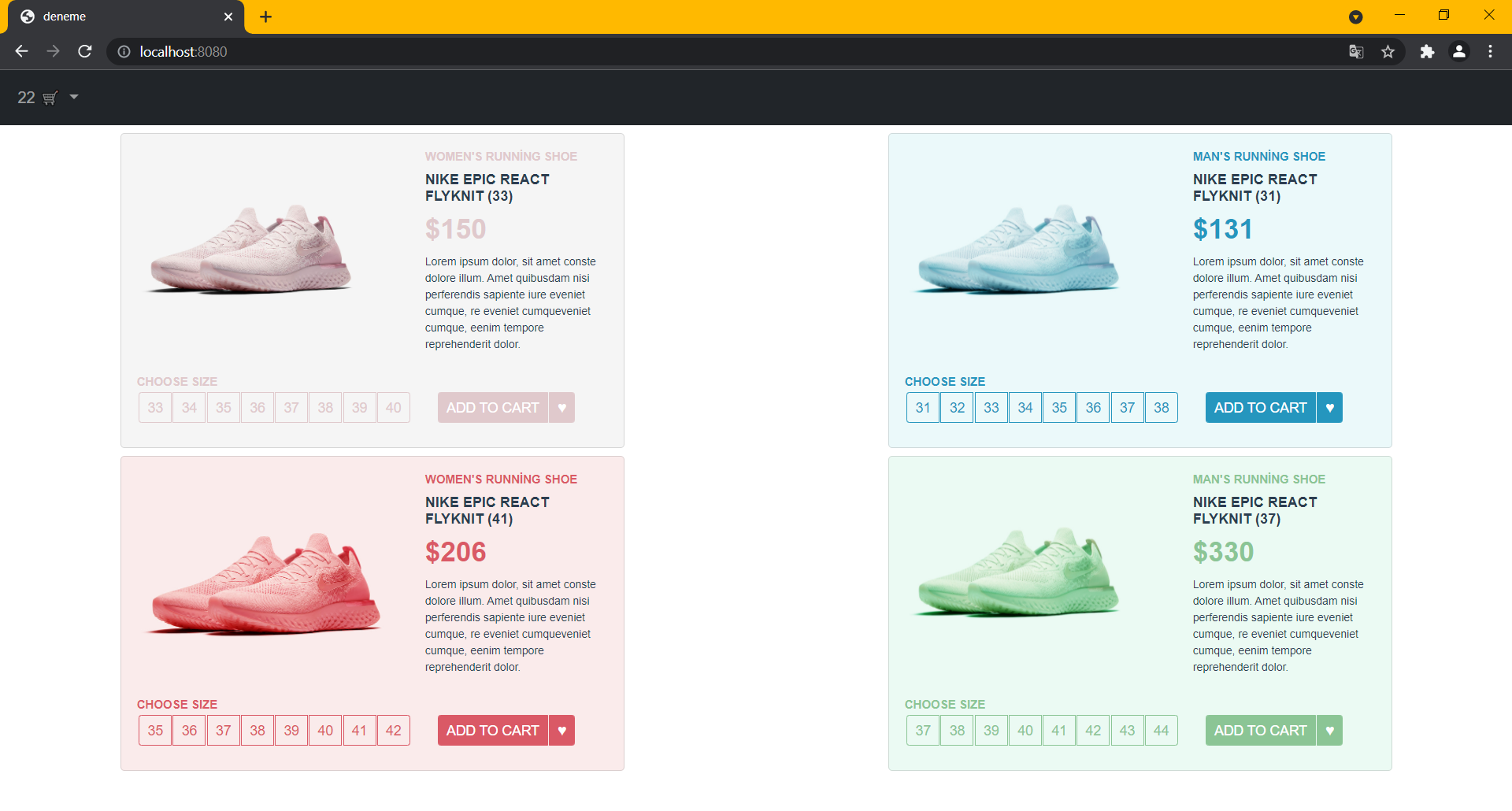The height and width of the screenshot is (811, 1512).
Task: Click the shopping cart icon in navbar
Action: 50,98
